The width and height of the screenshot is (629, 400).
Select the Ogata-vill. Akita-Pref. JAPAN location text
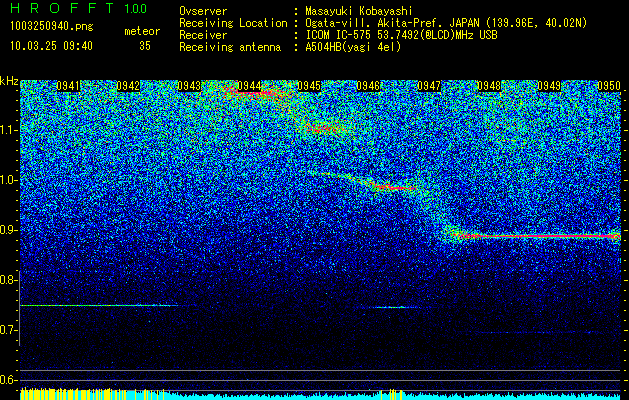pyautogui.click(x=446, y=23)
